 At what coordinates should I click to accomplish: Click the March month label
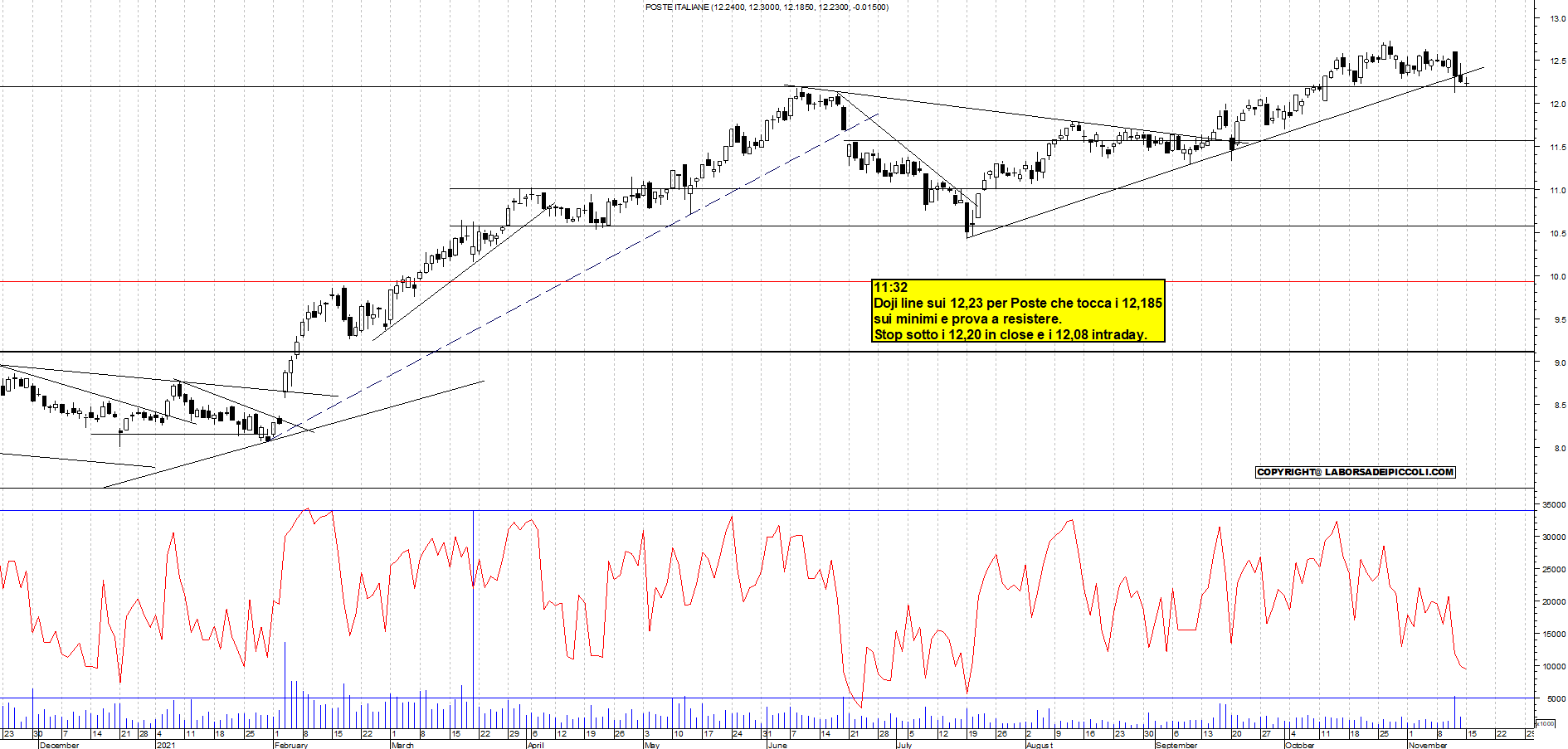[x=402, y=745]
